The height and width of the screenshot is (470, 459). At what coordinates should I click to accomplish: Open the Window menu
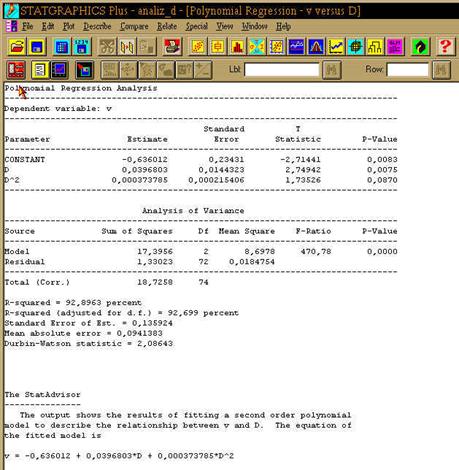pyautogui.click(x=254, y=26)
